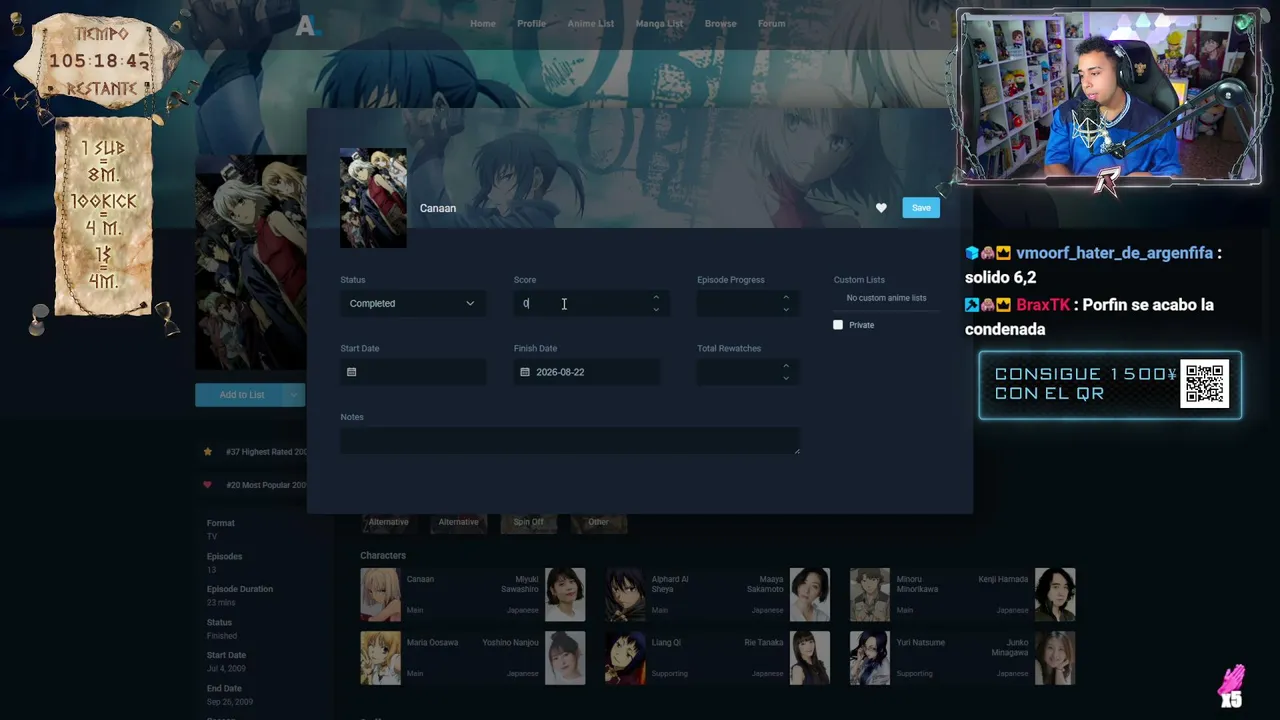The width and height of the screenshot is (1280, 720).
Task: Open Kenji Hamada's voice actor photo
Action: pos(1055,595)
